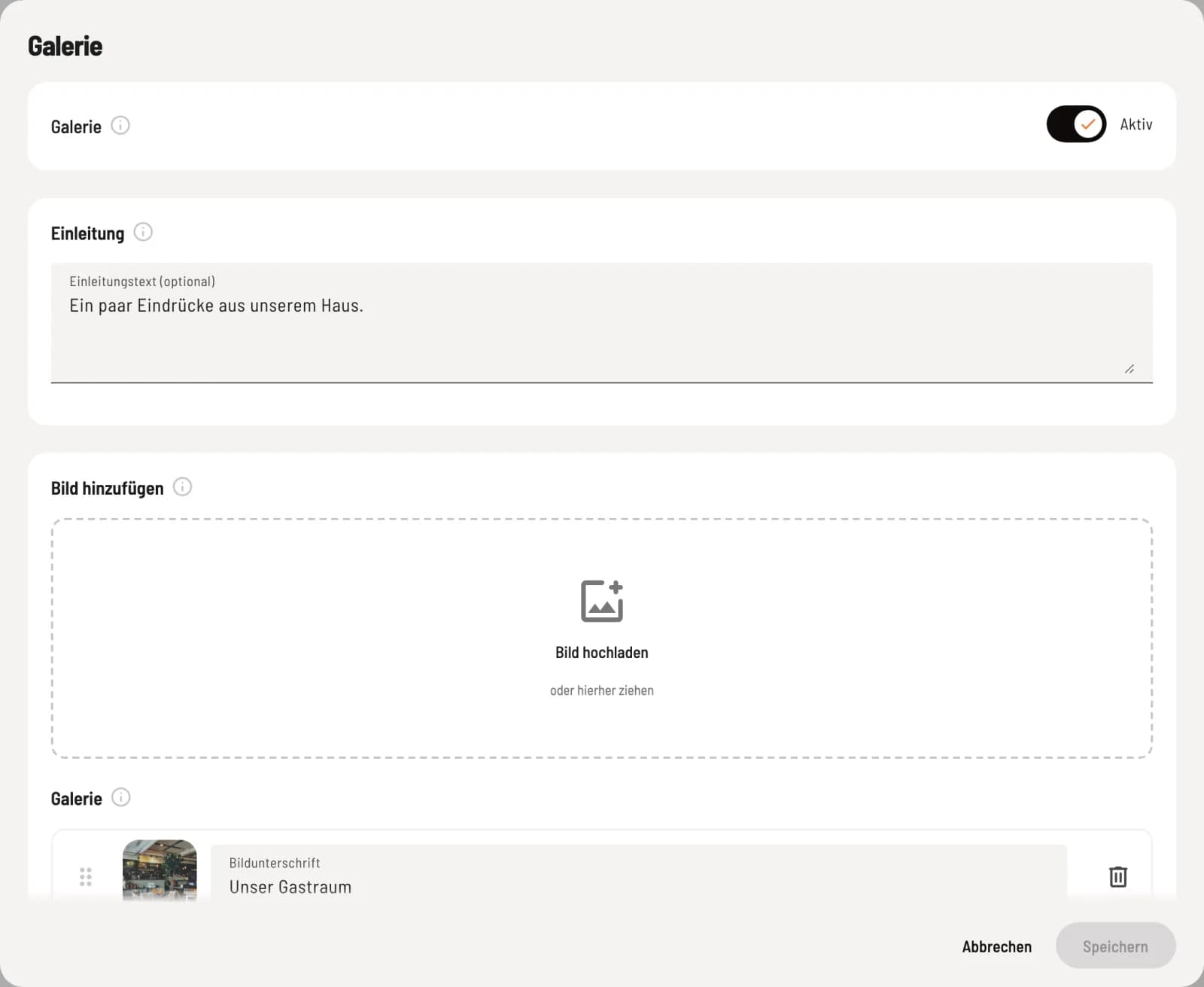This screenshot has width=1204, height=987.
Task: Toggle the Galerie Aktiv switch
Action: tap(1076, 124)
